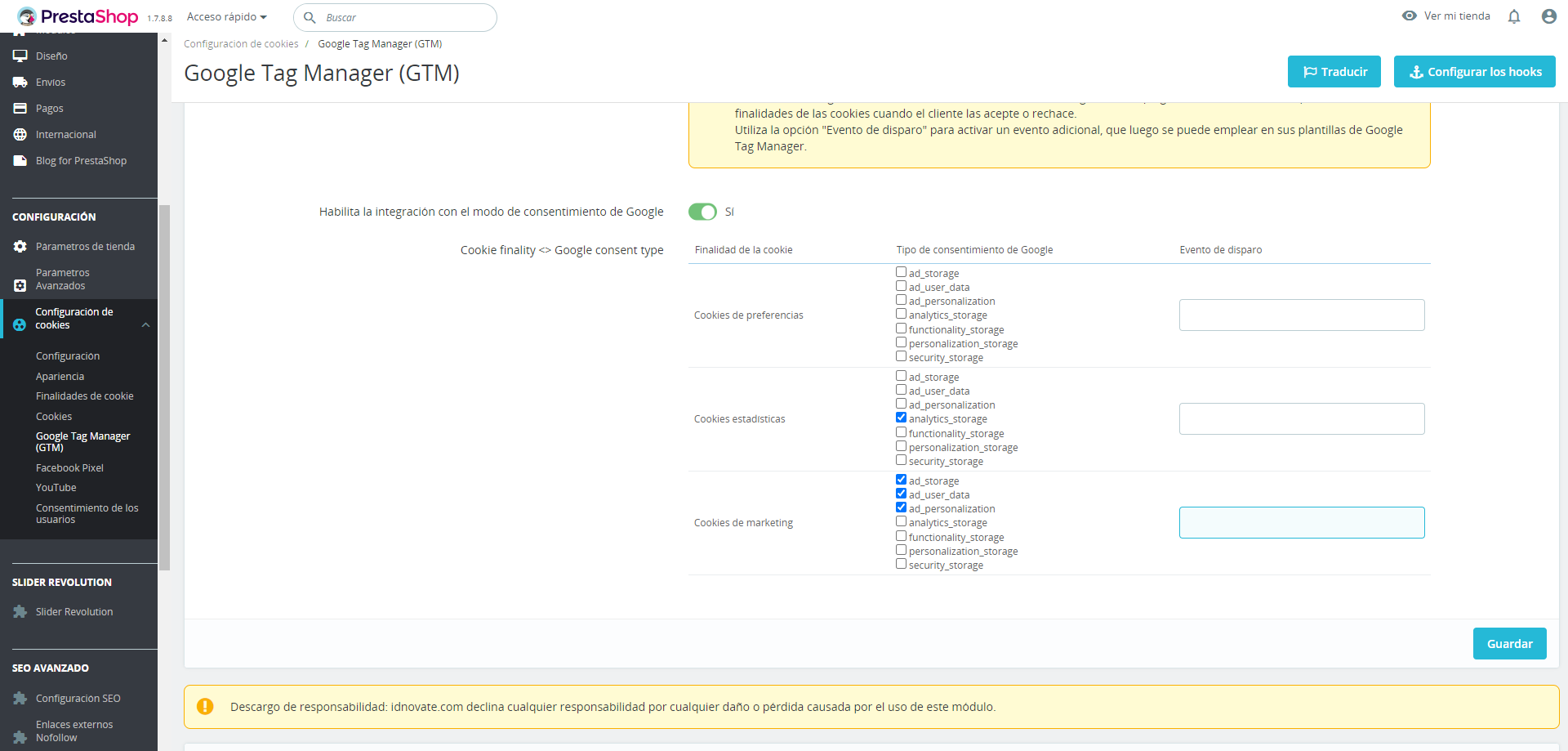The image size is (1568, 751).
Task: Click the trigger event field for Cookies de preferencias
Action: (1302, 315)
